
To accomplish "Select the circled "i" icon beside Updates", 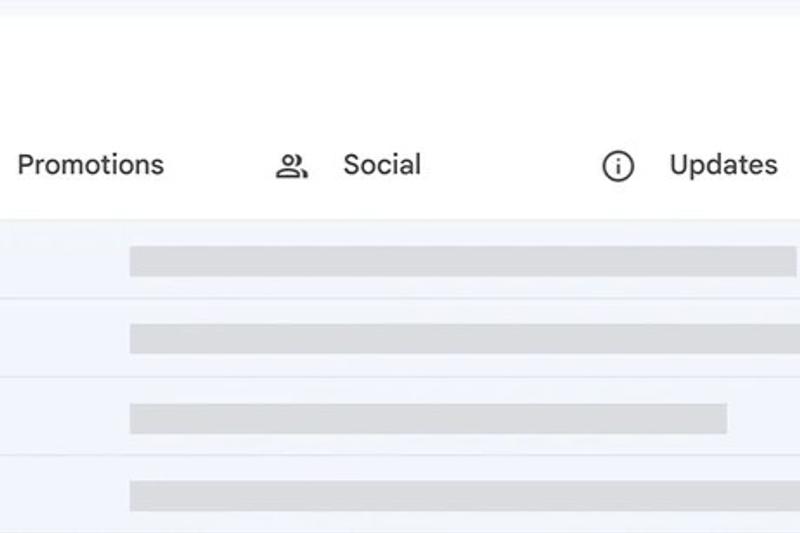I will click(618, 166).
